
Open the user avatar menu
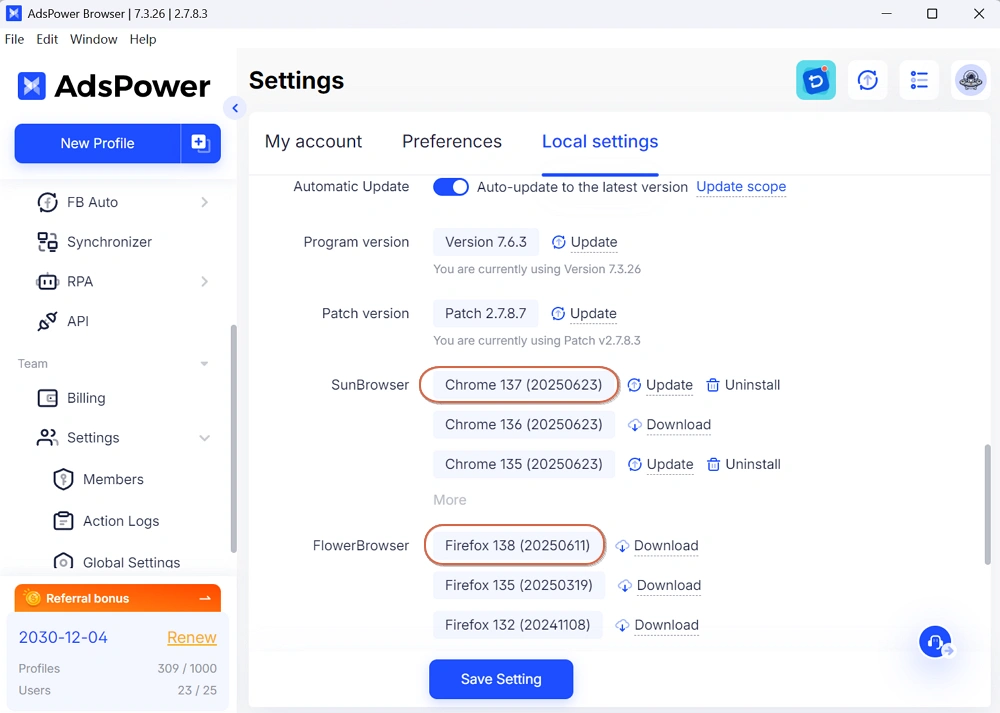(x=971, y=80)
